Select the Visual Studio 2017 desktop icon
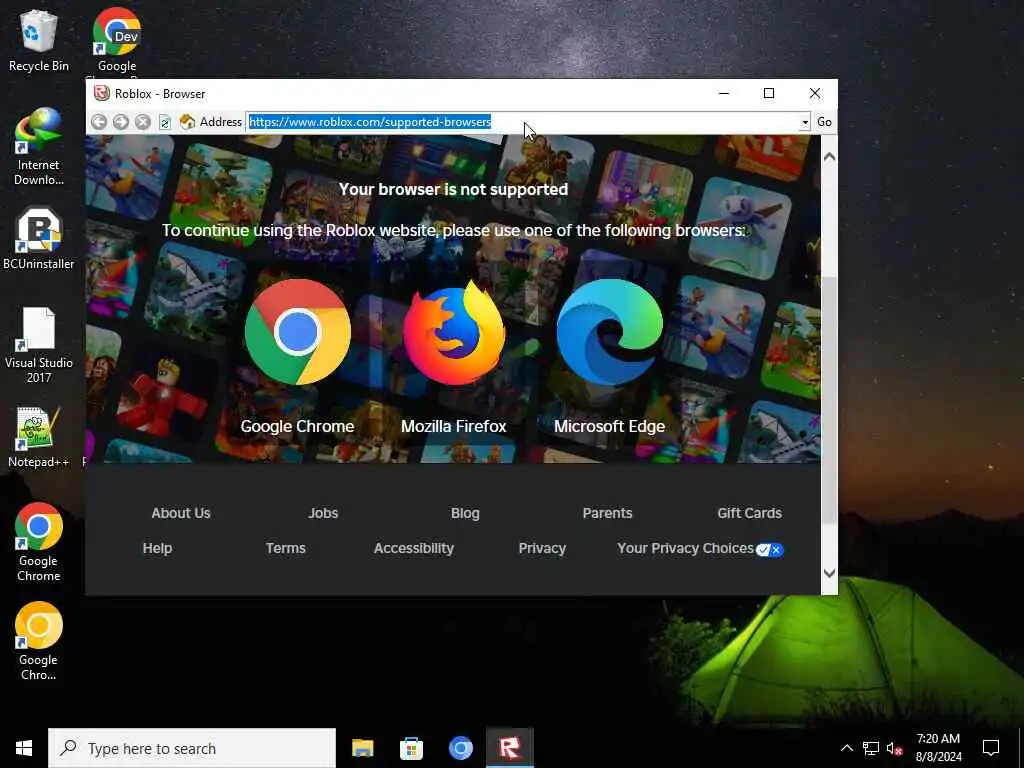The height and width of the screenshot is (768, 1024). (x=39, y=345)
